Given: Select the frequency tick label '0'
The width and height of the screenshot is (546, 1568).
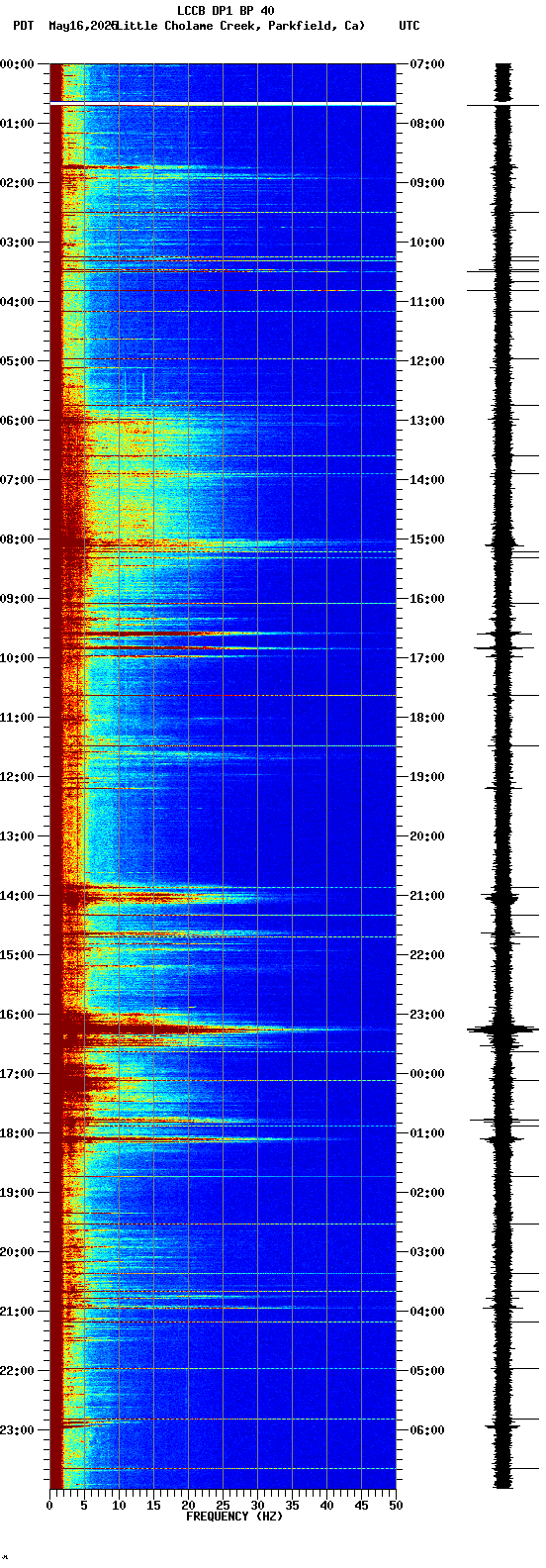Looking at the screenshot, I should coord(49,1506).
